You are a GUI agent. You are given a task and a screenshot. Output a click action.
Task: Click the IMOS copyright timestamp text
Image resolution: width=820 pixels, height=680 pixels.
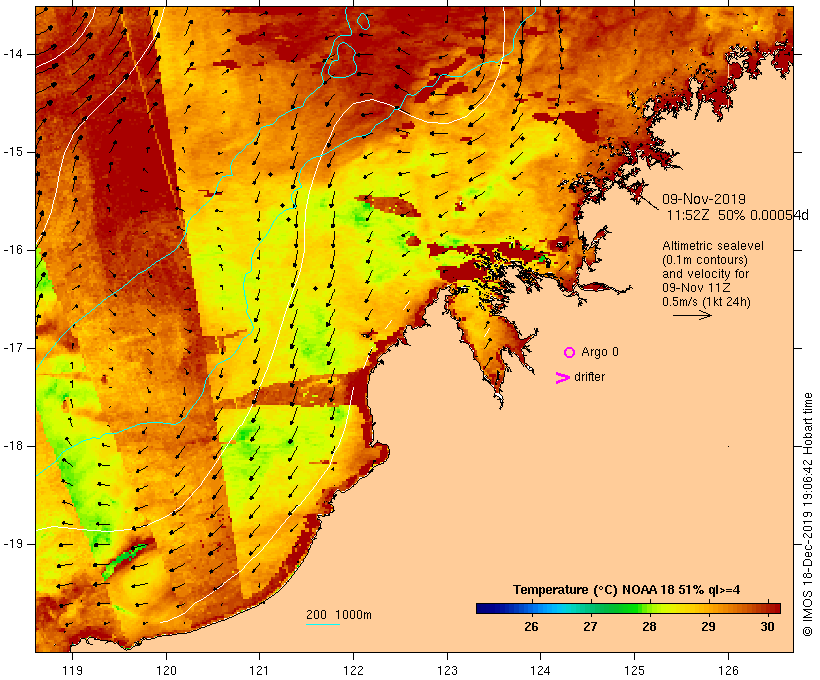pyautogui.click(x=807, y=514)
